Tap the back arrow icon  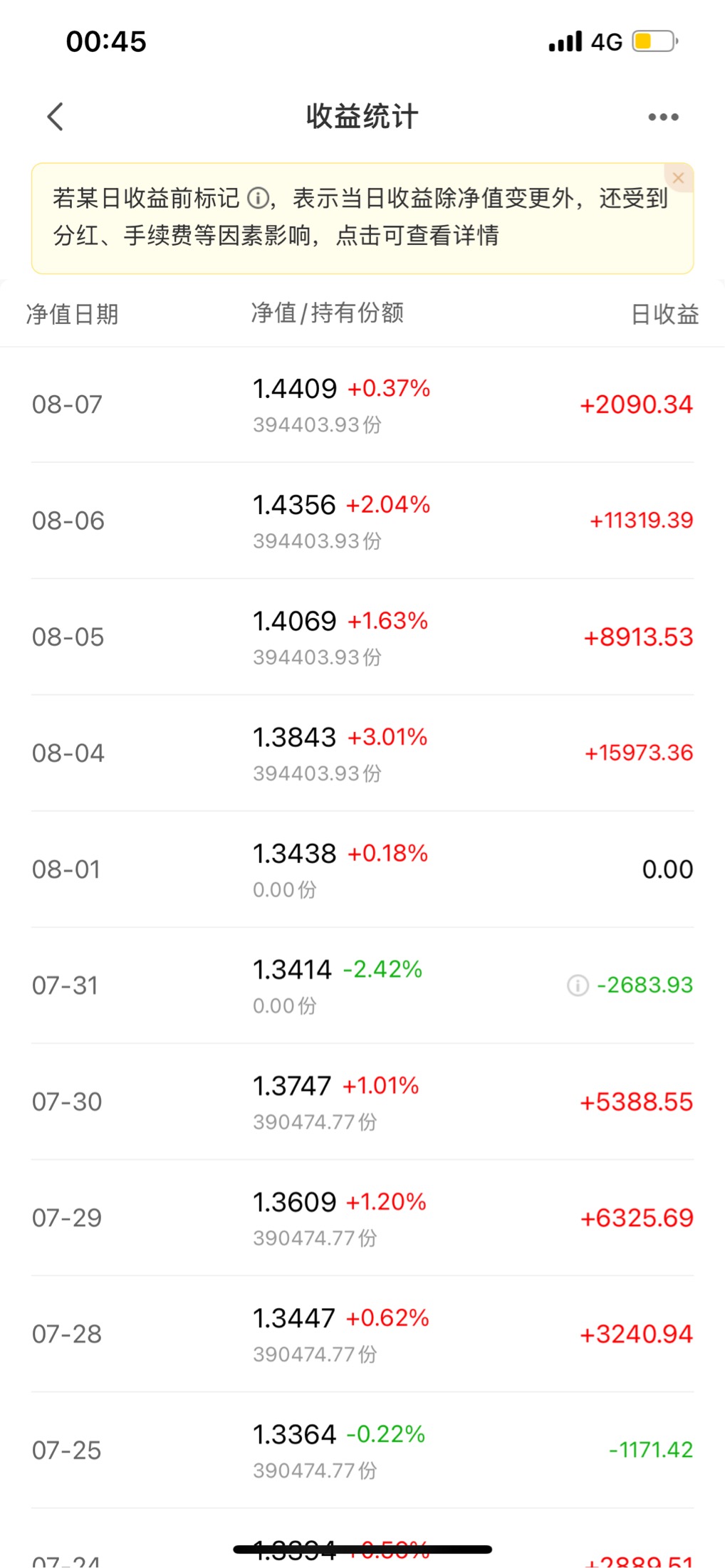tap(56, 117)
